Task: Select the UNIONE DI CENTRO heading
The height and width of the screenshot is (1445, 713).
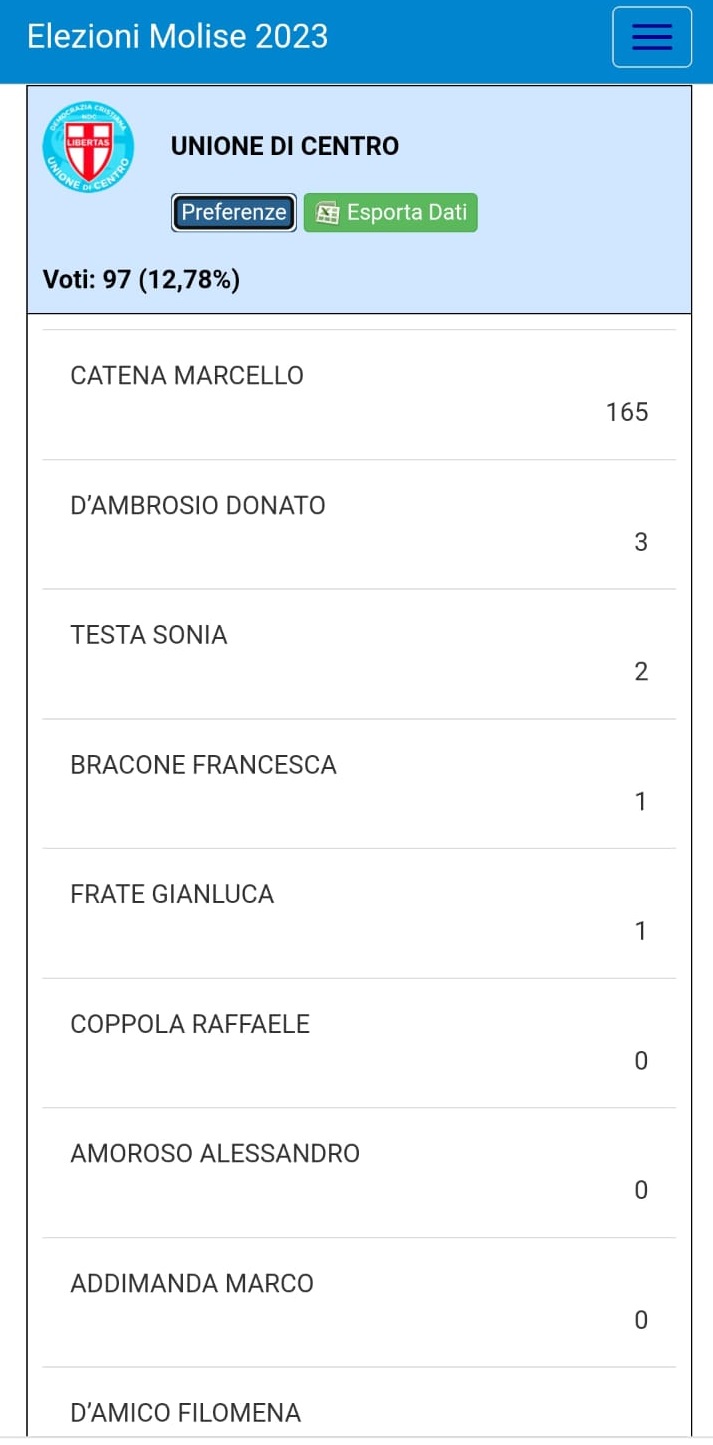Action: (x=285, y=146)
